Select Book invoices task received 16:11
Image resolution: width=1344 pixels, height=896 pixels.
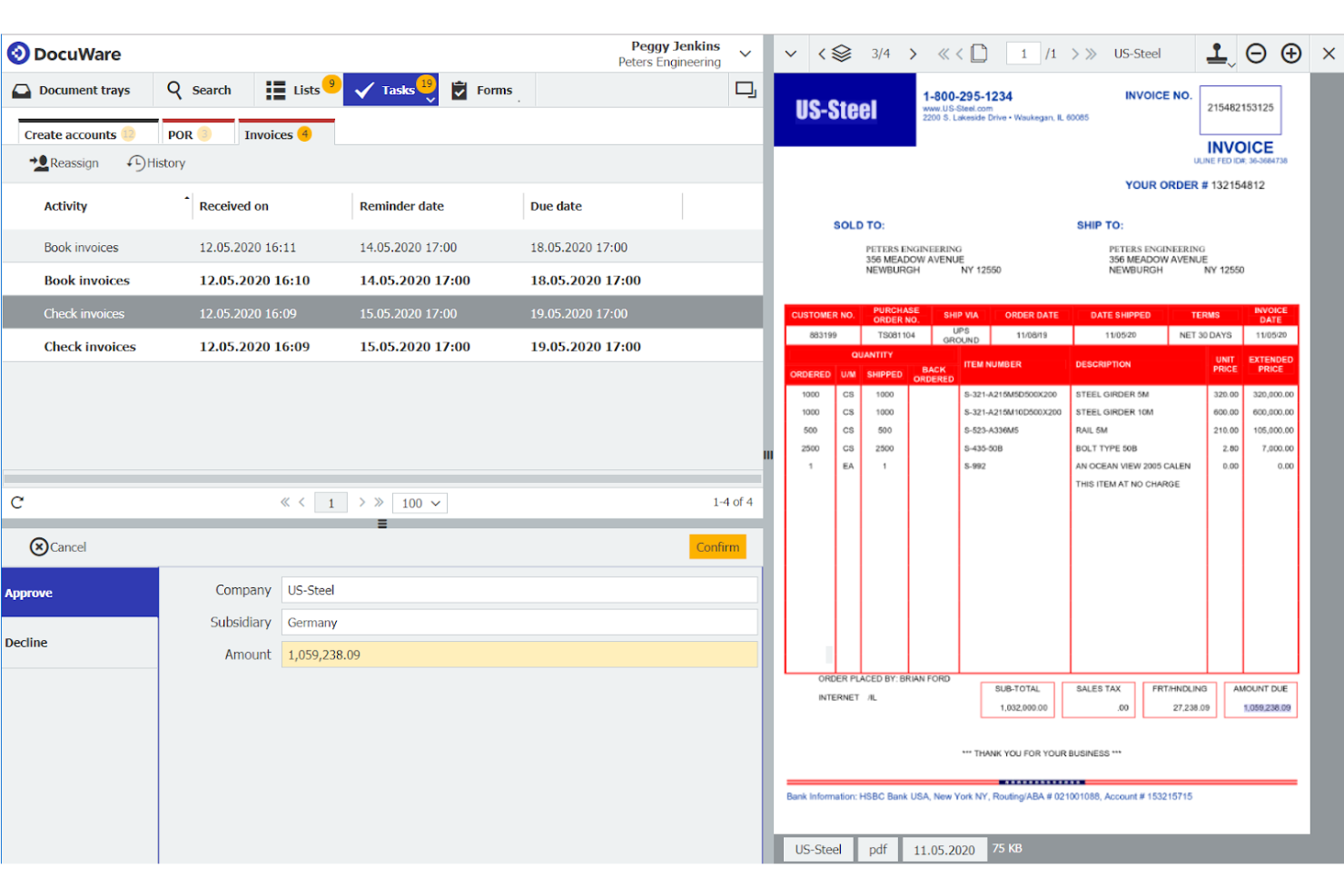tap(382, 247)
